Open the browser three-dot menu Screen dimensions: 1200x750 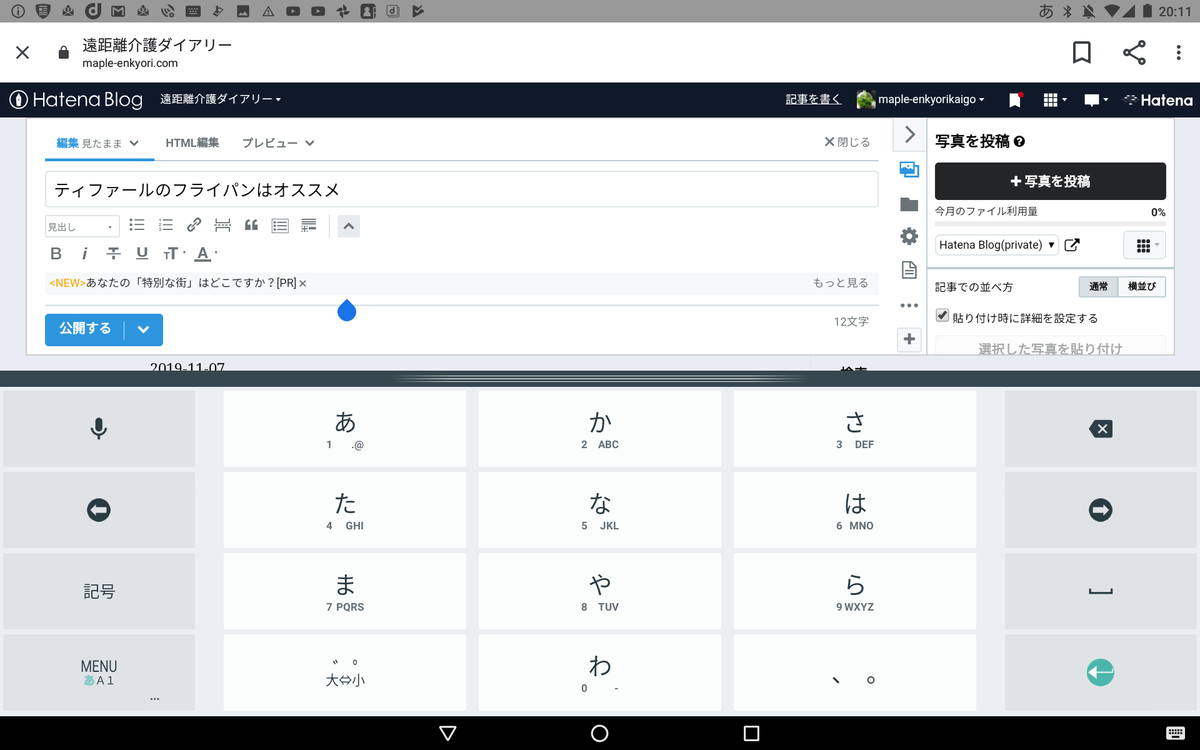[1181, 52]
